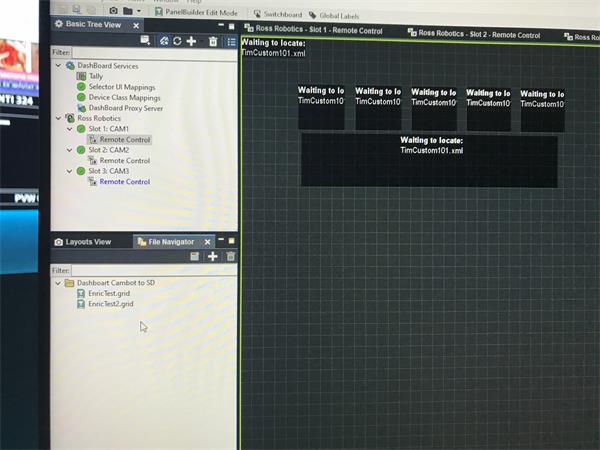Viewport: 600px width, 450px height.
Task: Select Remote Control under Slot 3: CAM3
Action: pos(125,182)
